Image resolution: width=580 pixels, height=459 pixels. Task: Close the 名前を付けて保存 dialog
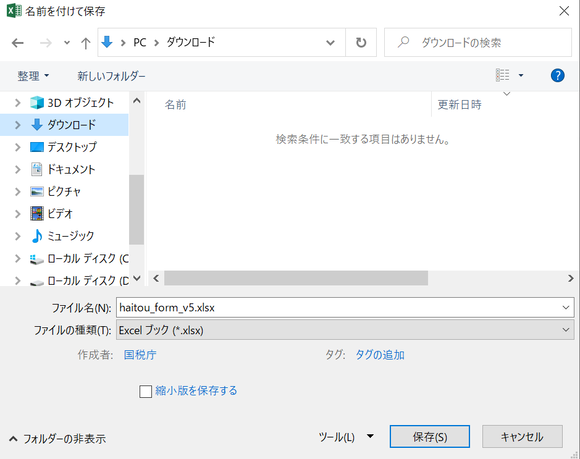click(564, 11)
